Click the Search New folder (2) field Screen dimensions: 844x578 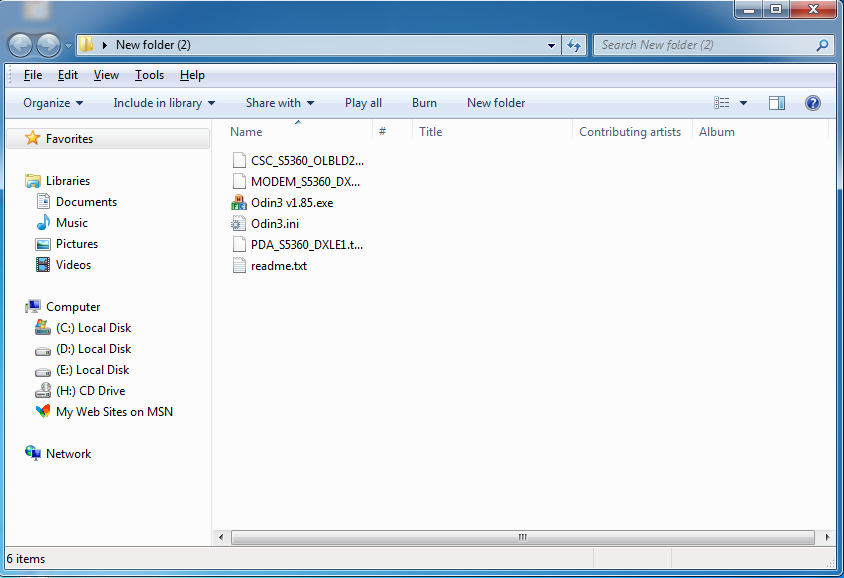705,45
